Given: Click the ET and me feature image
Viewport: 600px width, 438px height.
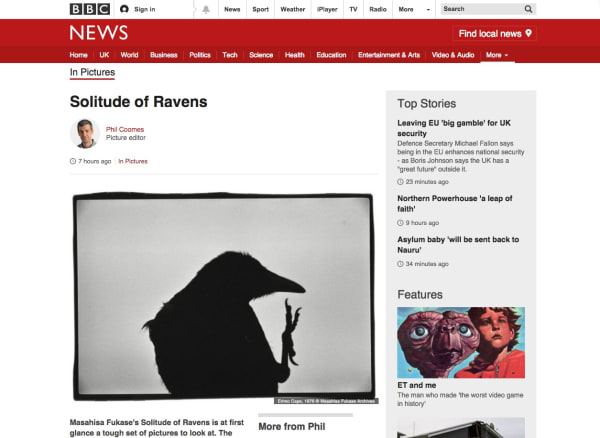Looking at the screenshot, I should coord(461,343).
